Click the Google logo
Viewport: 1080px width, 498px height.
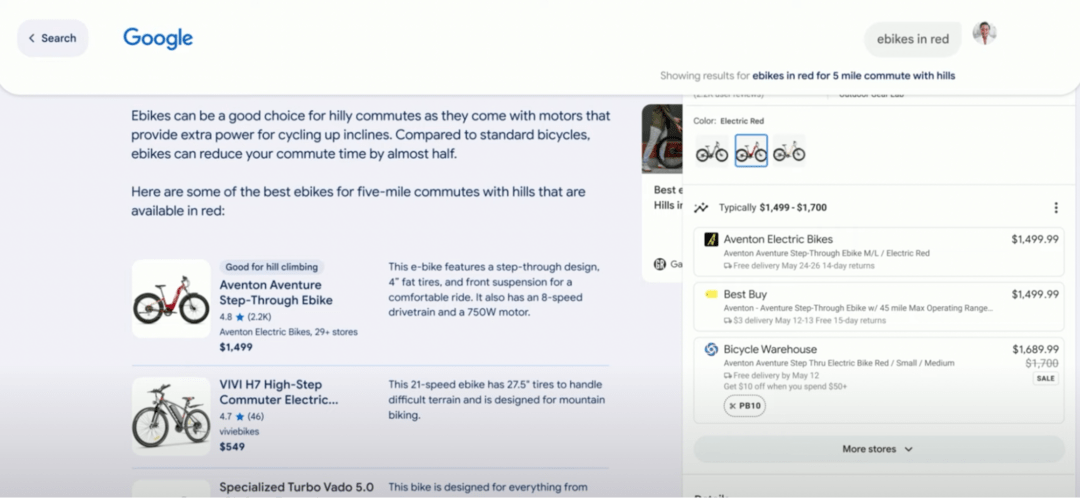click(x=158, y=38)
